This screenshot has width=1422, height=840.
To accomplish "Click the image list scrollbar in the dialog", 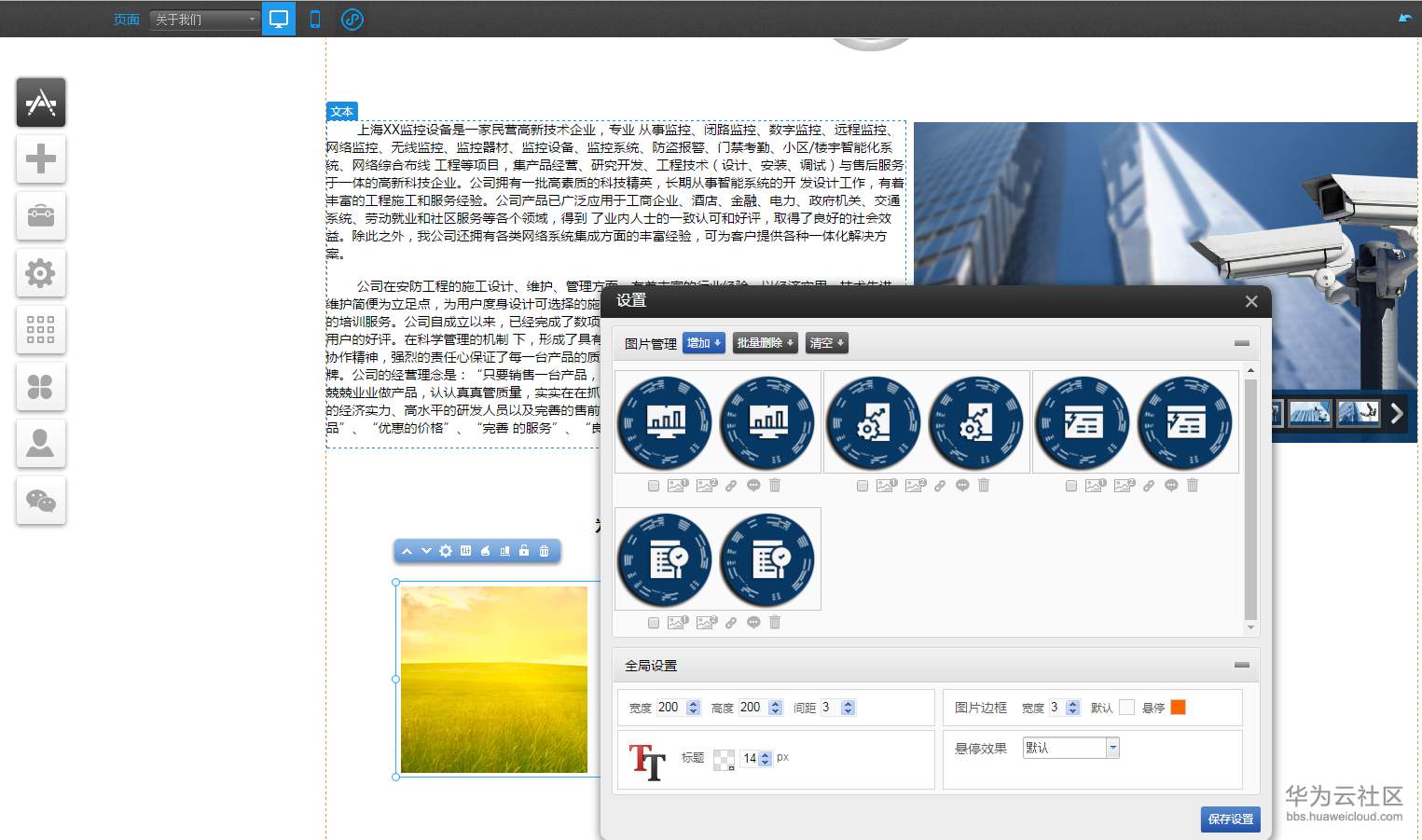I will [1250, 499].
